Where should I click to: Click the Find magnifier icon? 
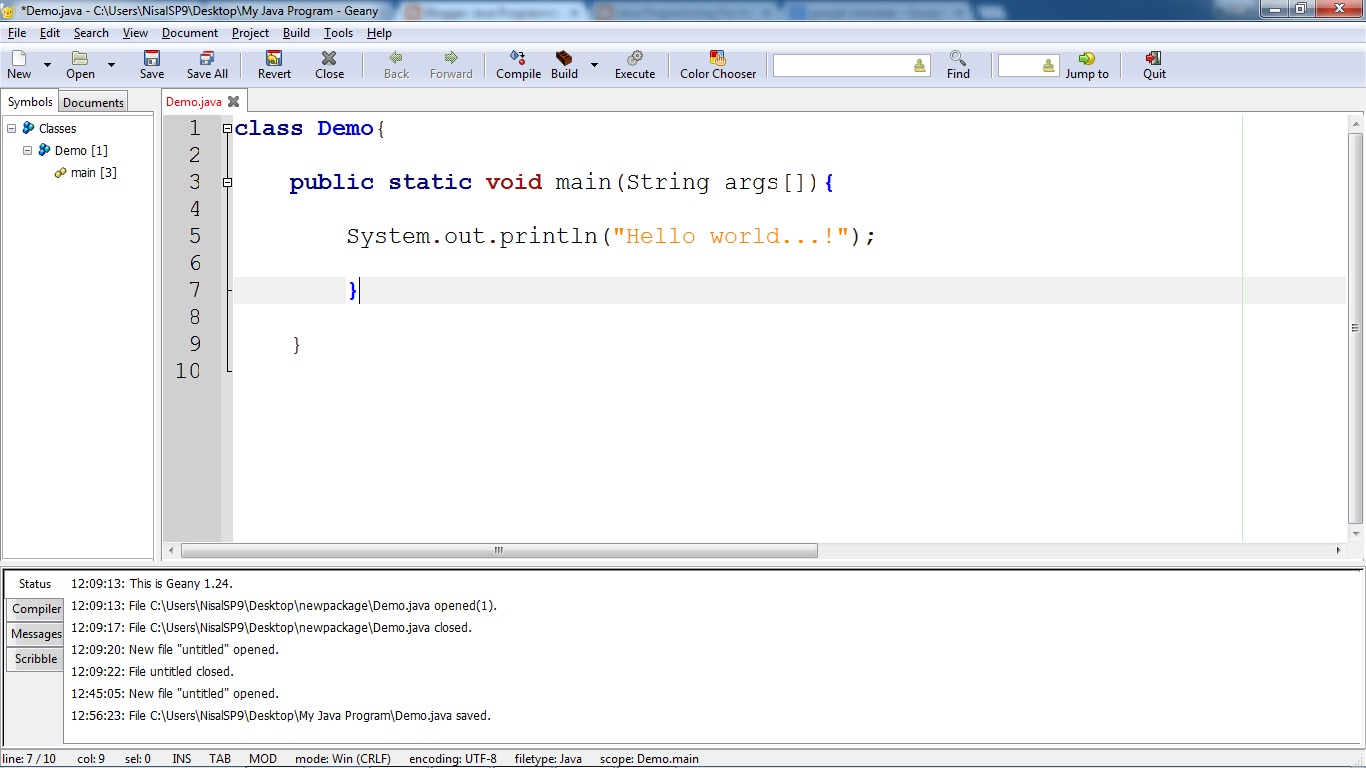pyautogui.click(x=958, y=58)
